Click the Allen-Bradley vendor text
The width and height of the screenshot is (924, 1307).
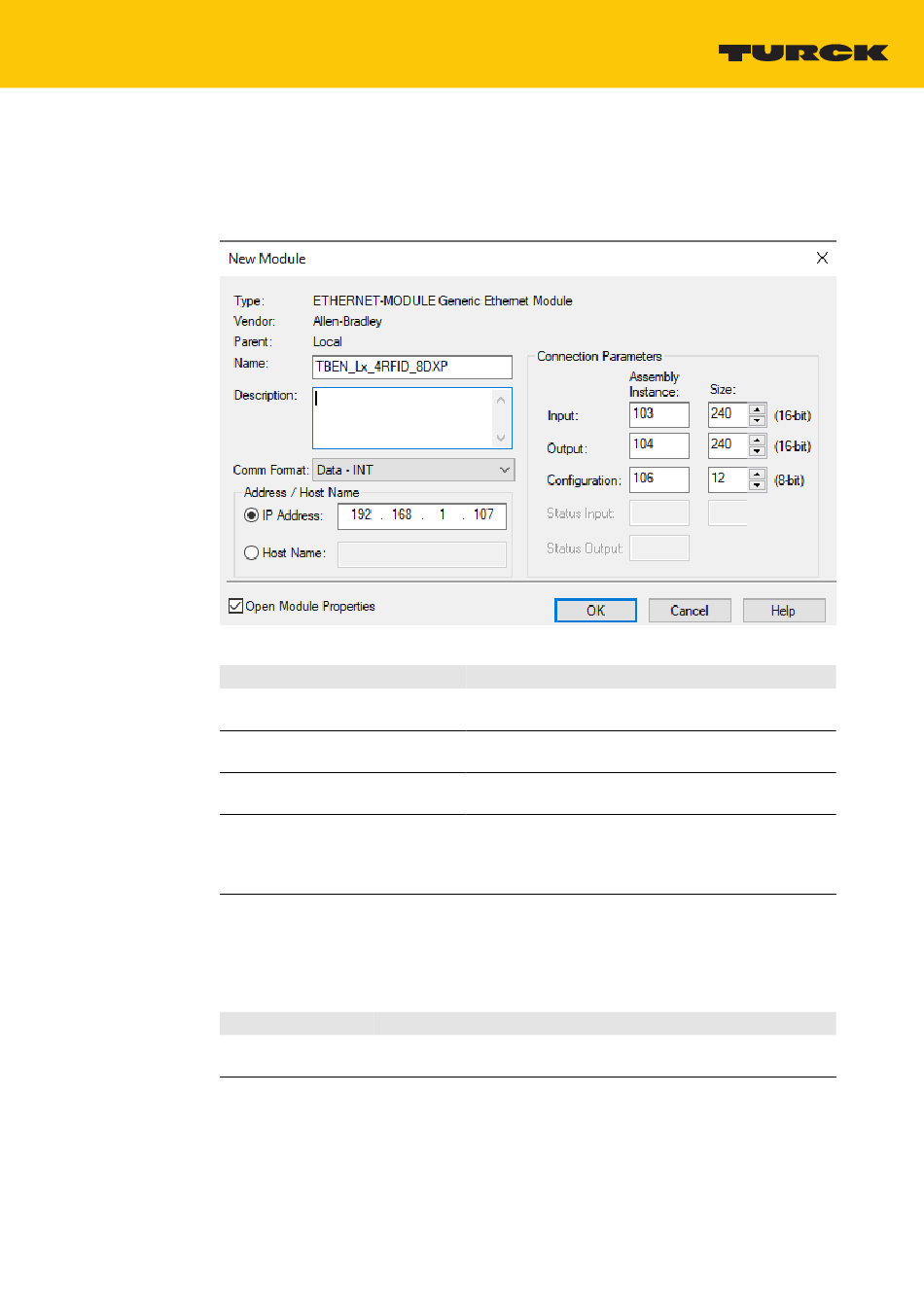[x=347, y=321]
